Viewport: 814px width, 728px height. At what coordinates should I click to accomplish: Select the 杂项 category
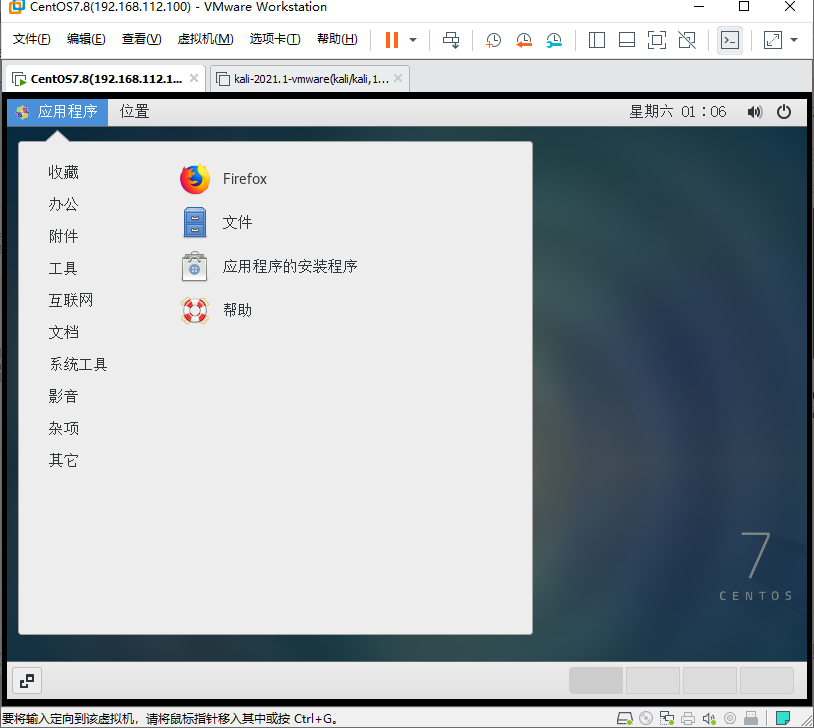pos(63,428)
